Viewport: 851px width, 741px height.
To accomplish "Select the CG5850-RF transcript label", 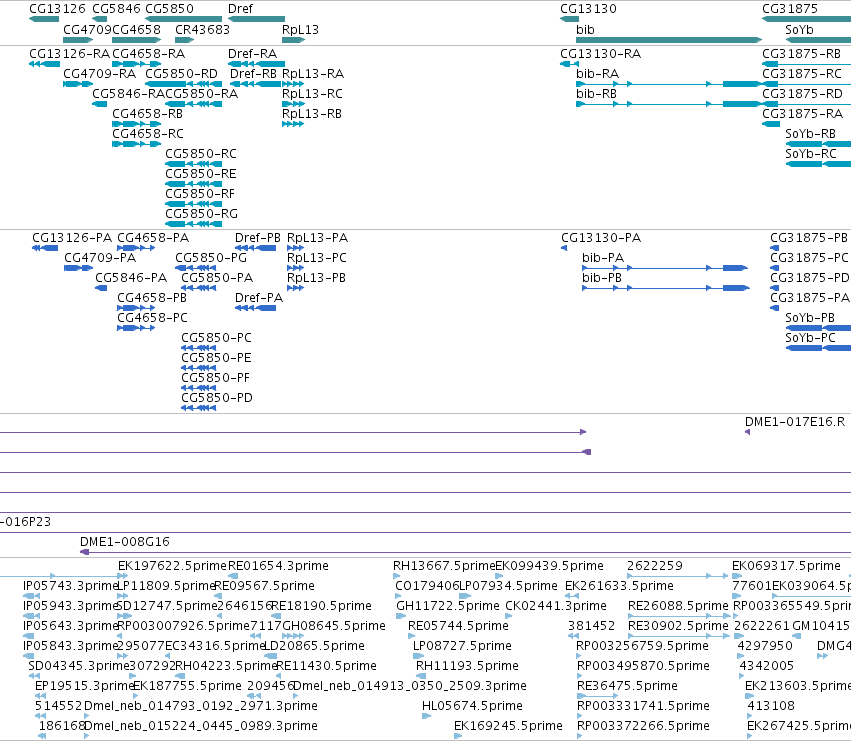I will 200,194.
